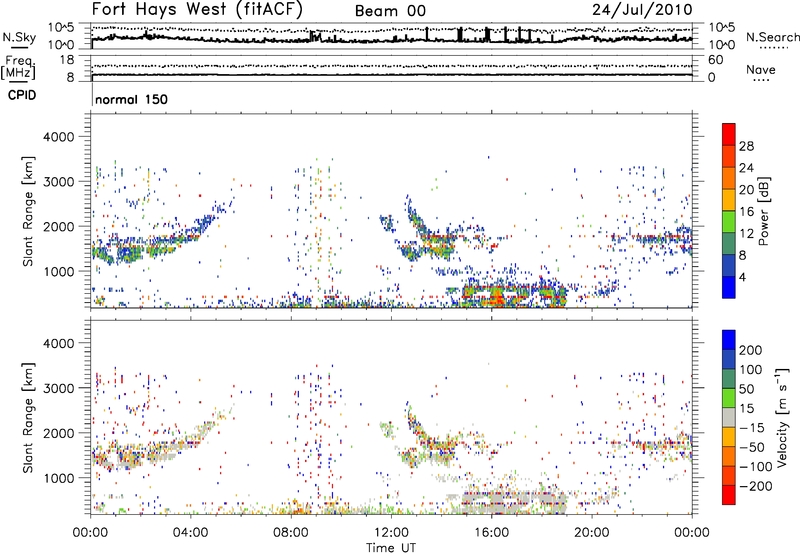Viewport: 800px width, 554px height.
Task: Select the 'N.Sky' legend label
Action: click(19, 37)
